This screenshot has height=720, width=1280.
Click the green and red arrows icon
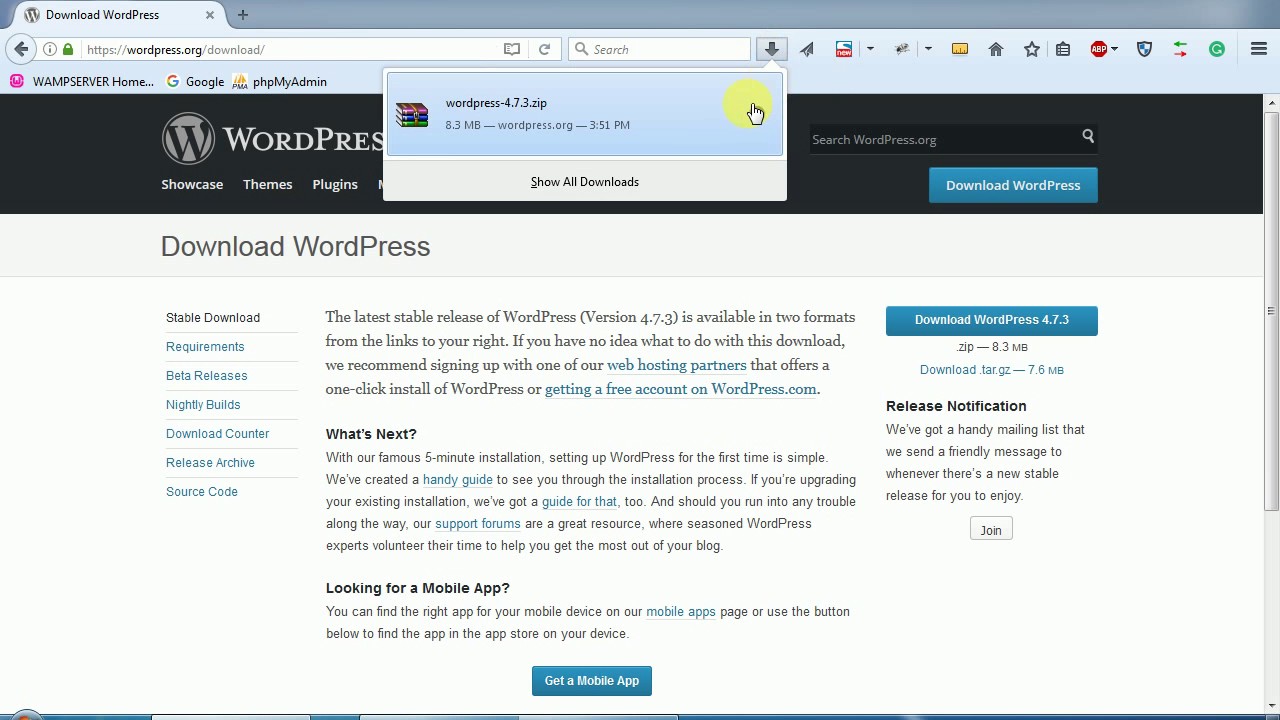(x=1181, y=49)
